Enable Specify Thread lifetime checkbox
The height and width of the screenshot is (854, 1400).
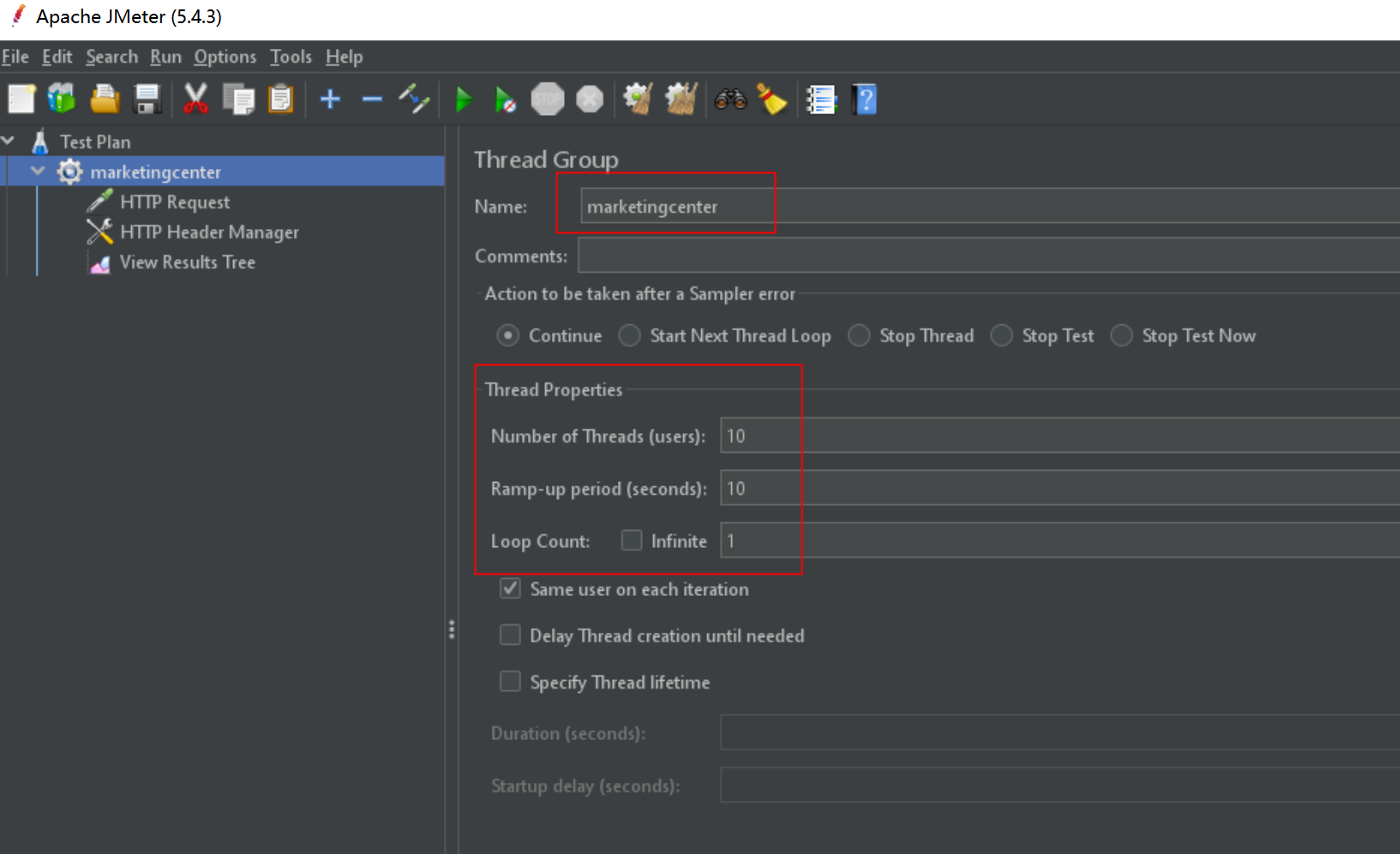click(510, 682)
